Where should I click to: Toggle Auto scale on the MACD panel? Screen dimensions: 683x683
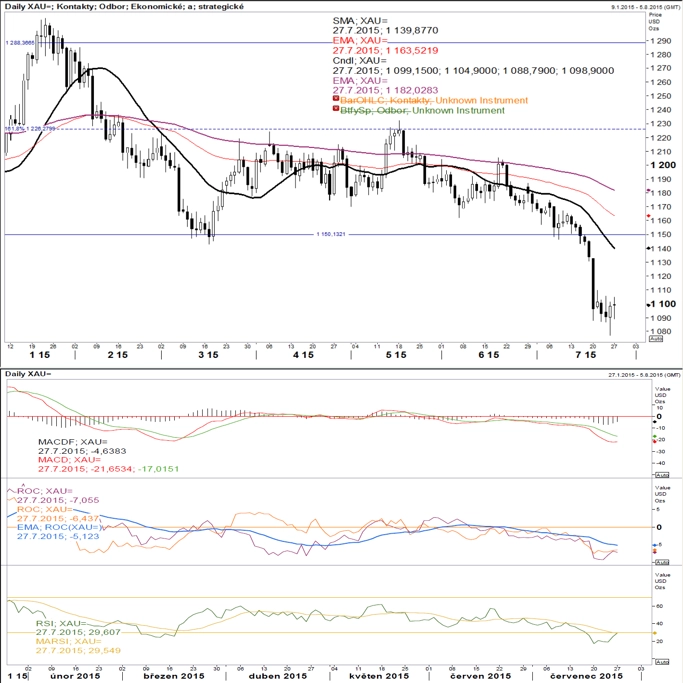point(662,475)
